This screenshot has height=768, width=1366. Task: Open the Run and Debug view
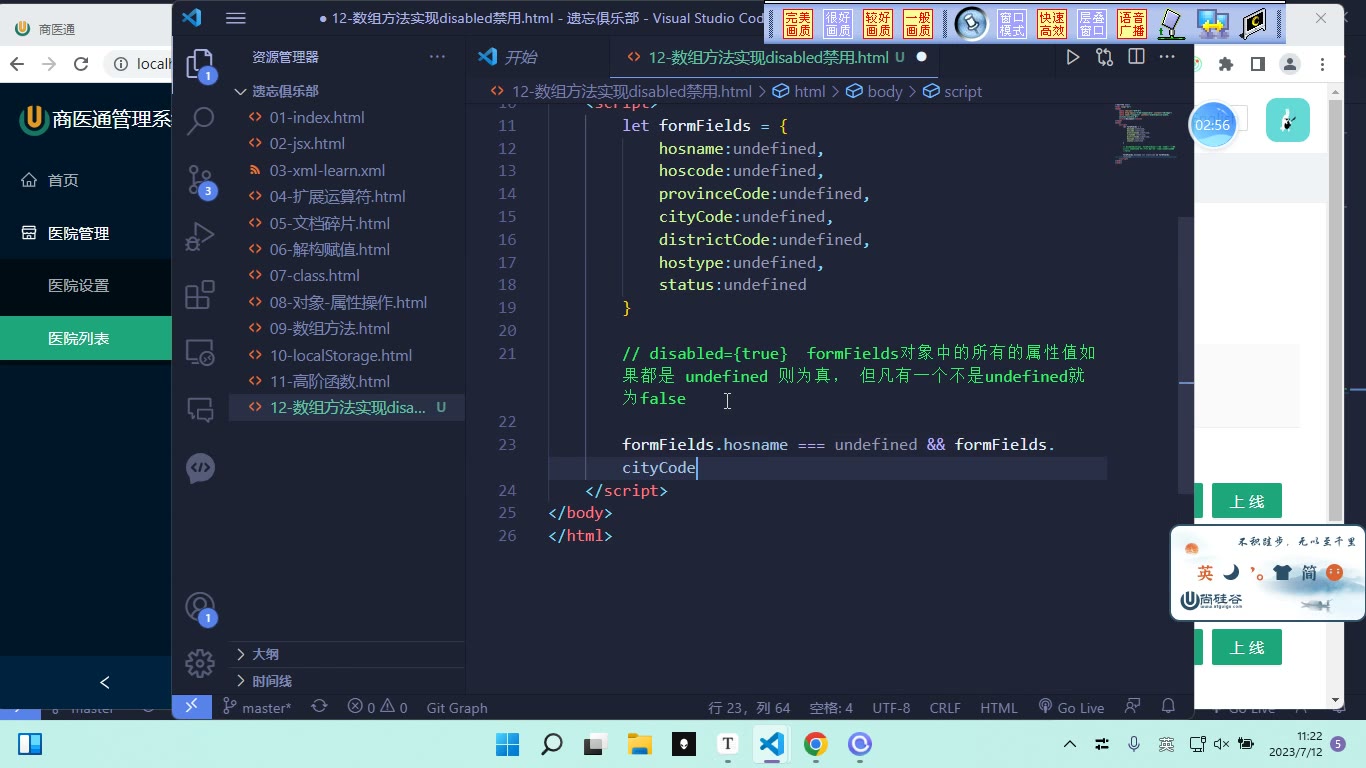(200, 237)
